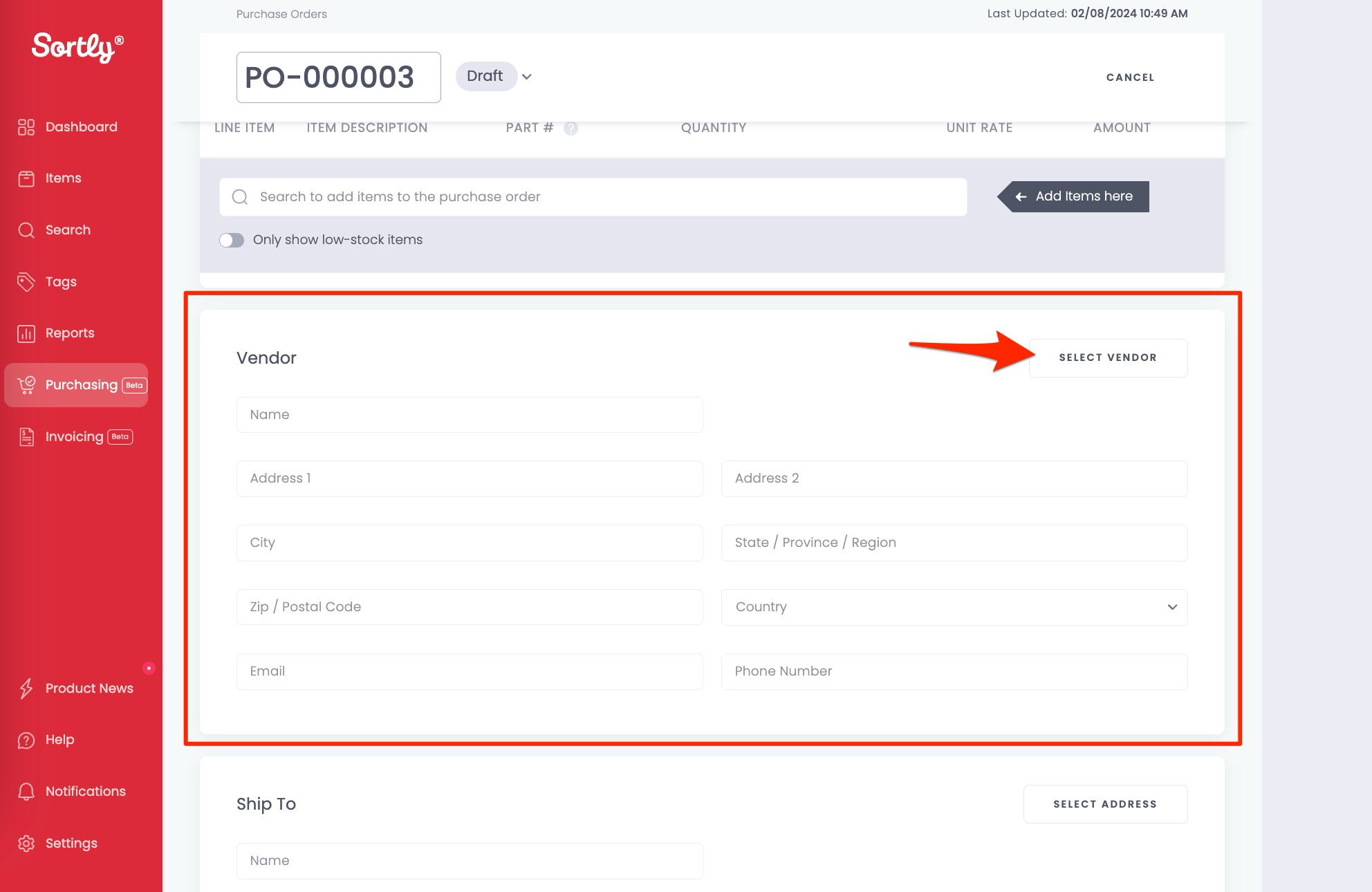Open Settings from the sidebar
The width and height of the screenshot is (1372, 892).
pyautogui.click(x=71, y=843)
